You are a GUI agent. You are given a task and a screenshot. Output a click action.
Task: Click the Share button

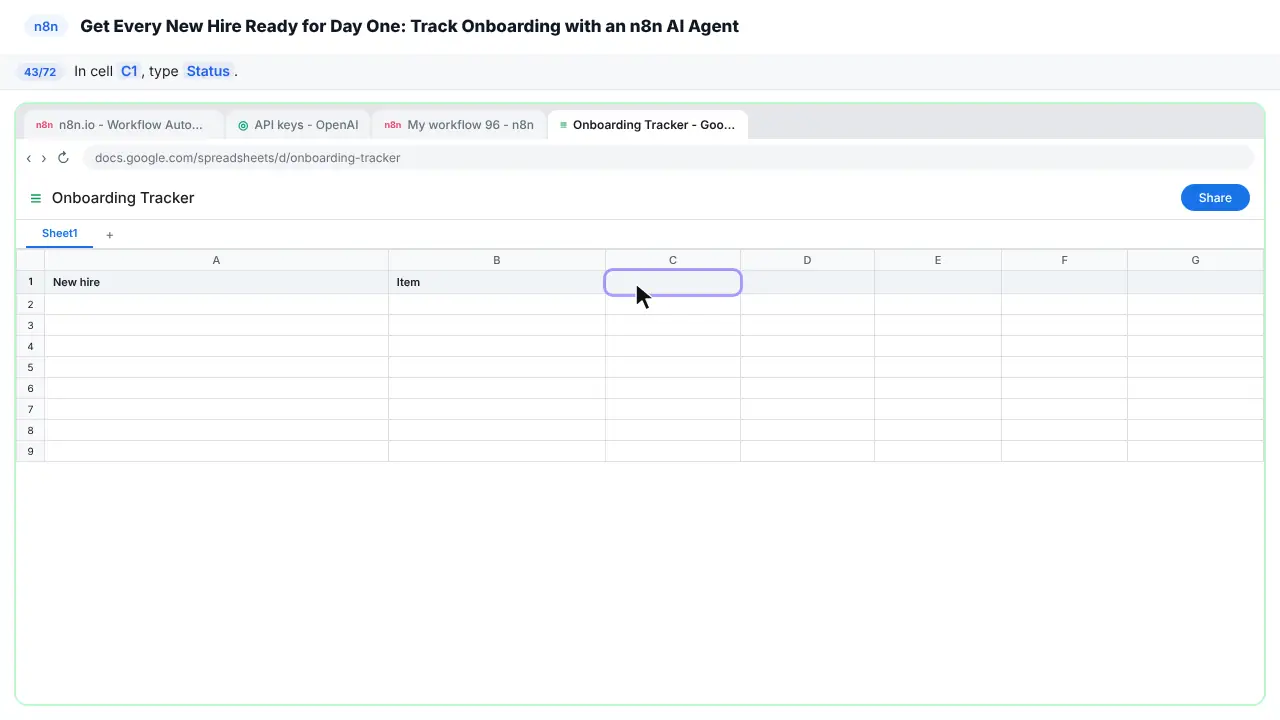click(1215, 198)
